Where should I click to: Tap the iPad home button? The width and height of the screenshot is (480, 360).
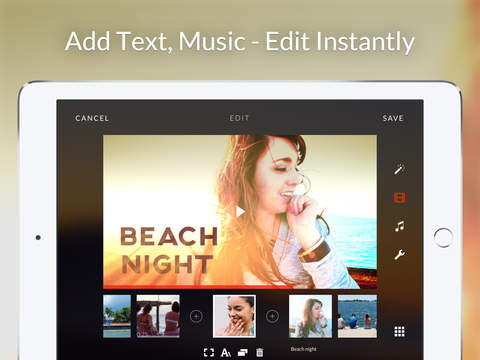443,238
